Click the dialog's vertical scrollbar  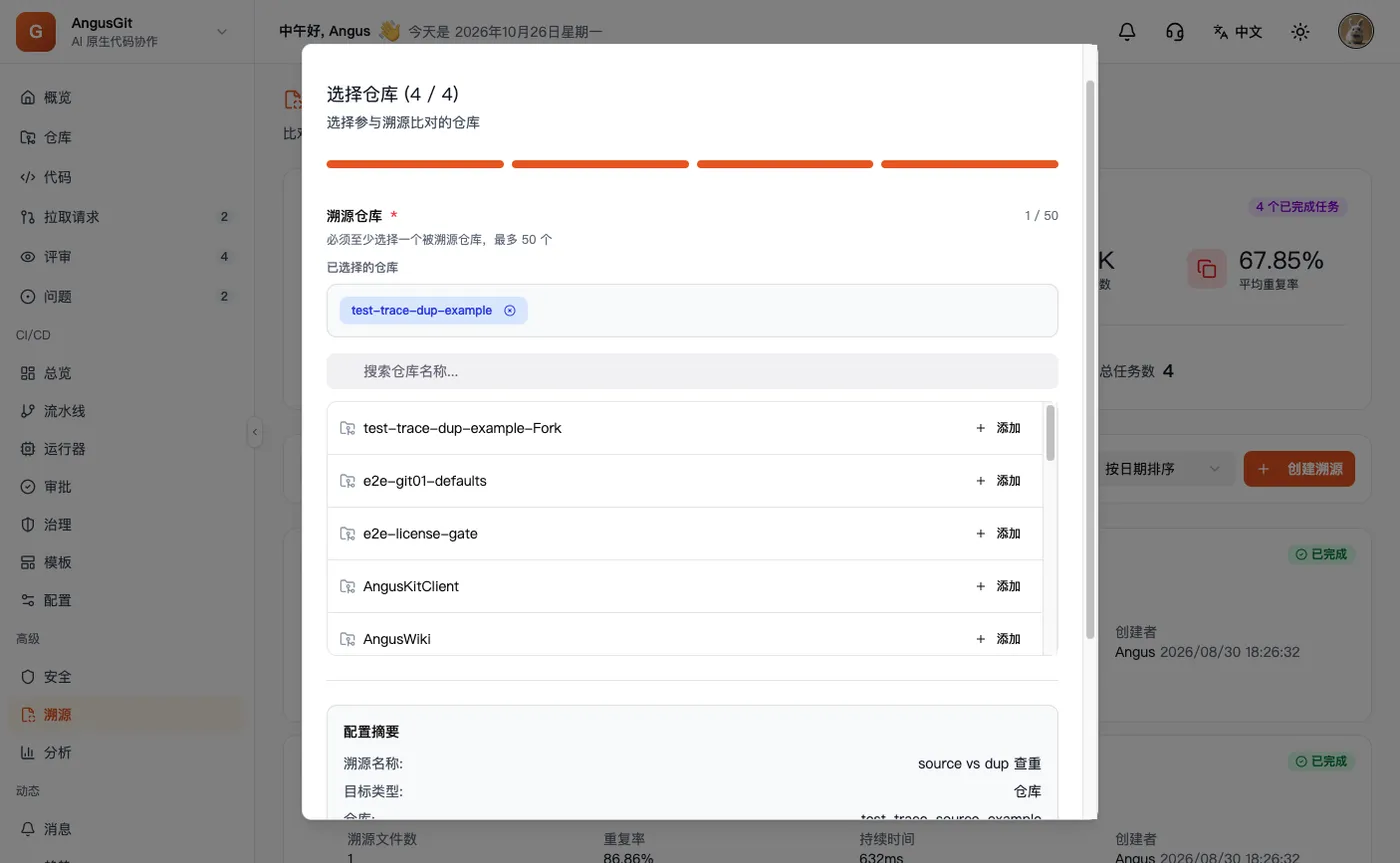(1090, 359)
